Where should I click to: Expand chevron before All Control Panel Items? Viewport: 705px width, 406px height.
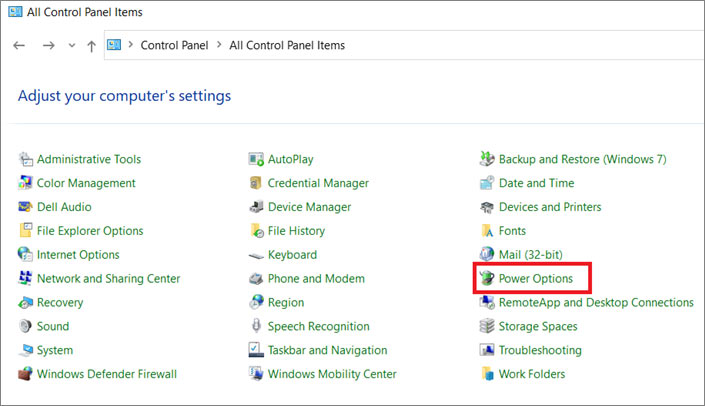[219, 45]
